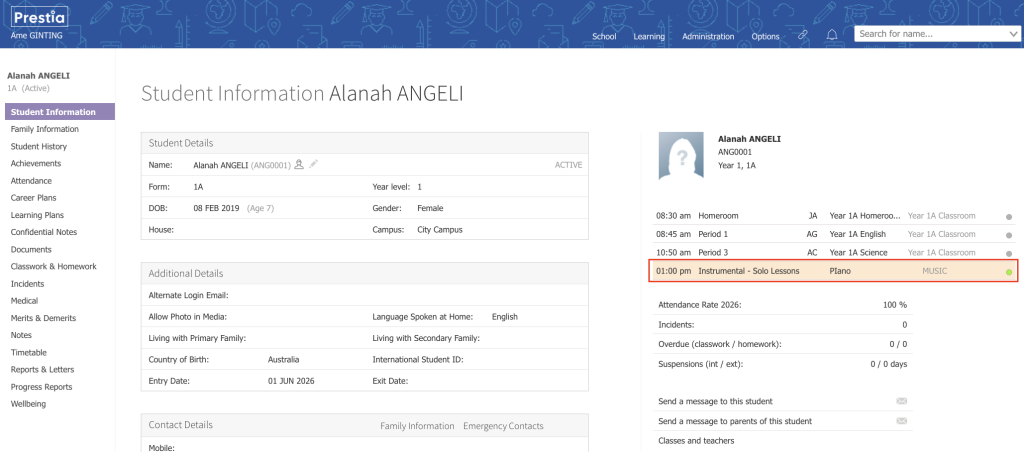Click the person icon next to student name
Screen dimensions: 1024x452
299,165
